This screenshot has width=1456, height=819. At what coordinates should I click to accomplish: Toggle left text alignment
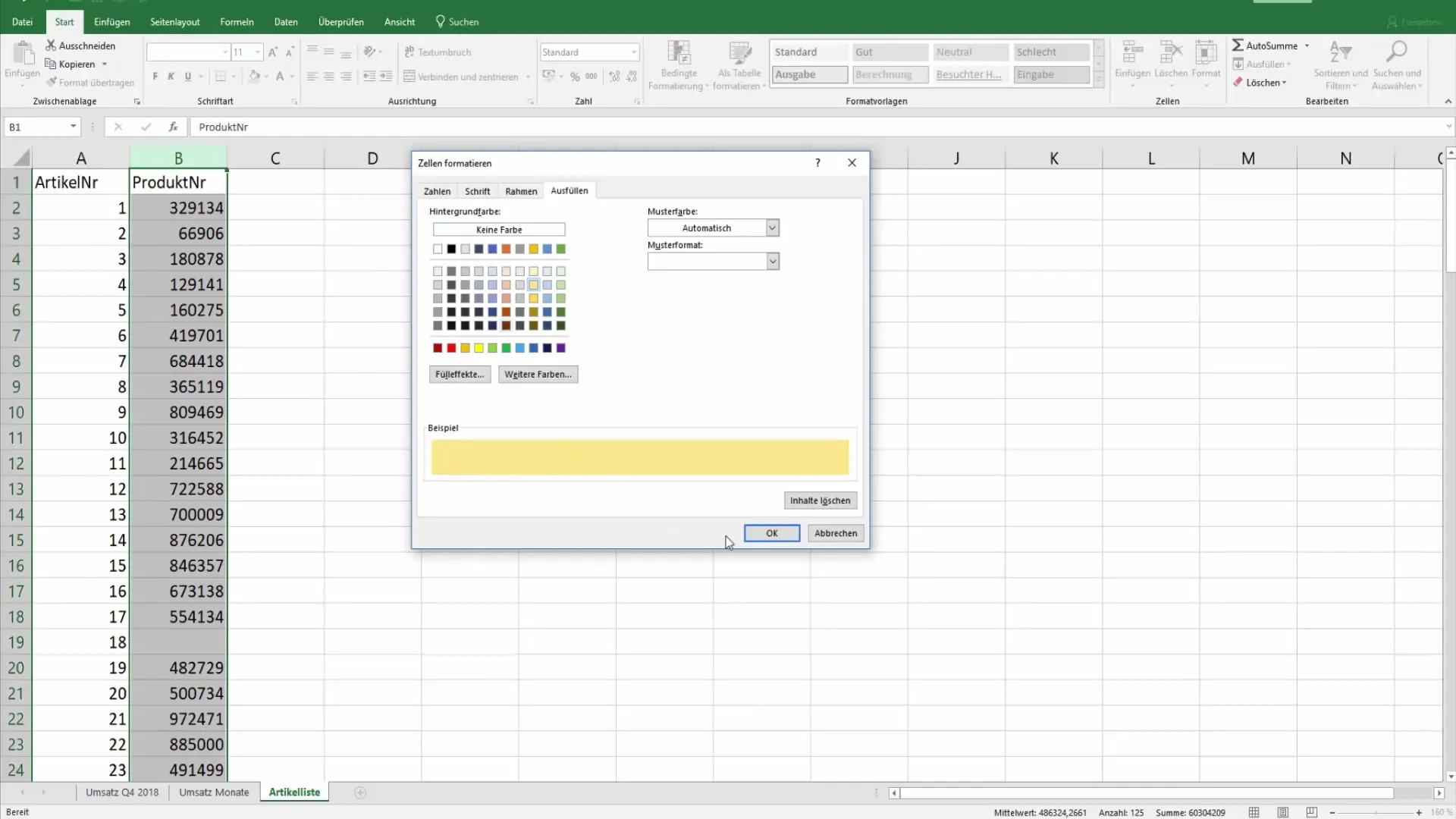coord(312,77)
